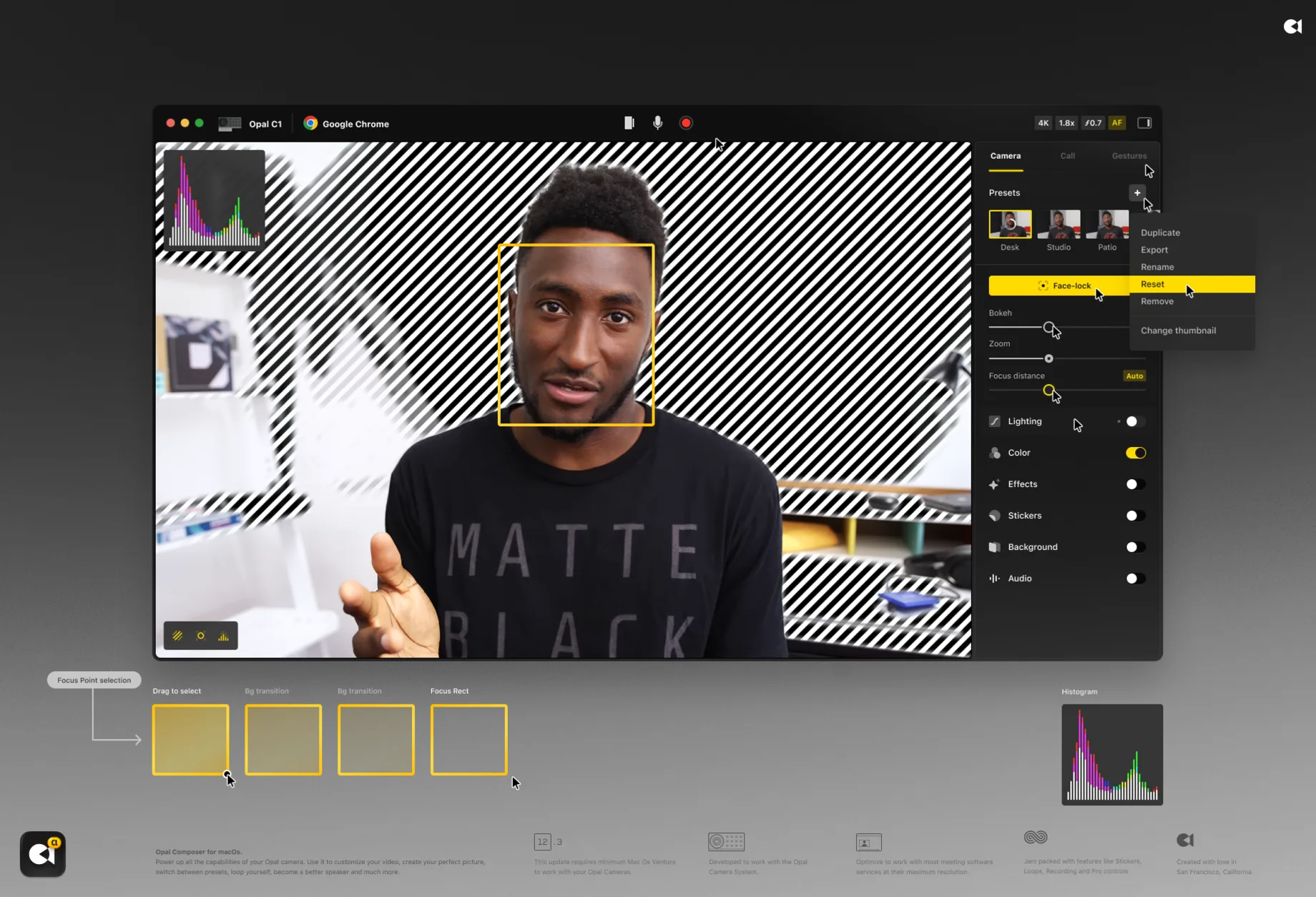Click the Color section icon

point(995,453)
